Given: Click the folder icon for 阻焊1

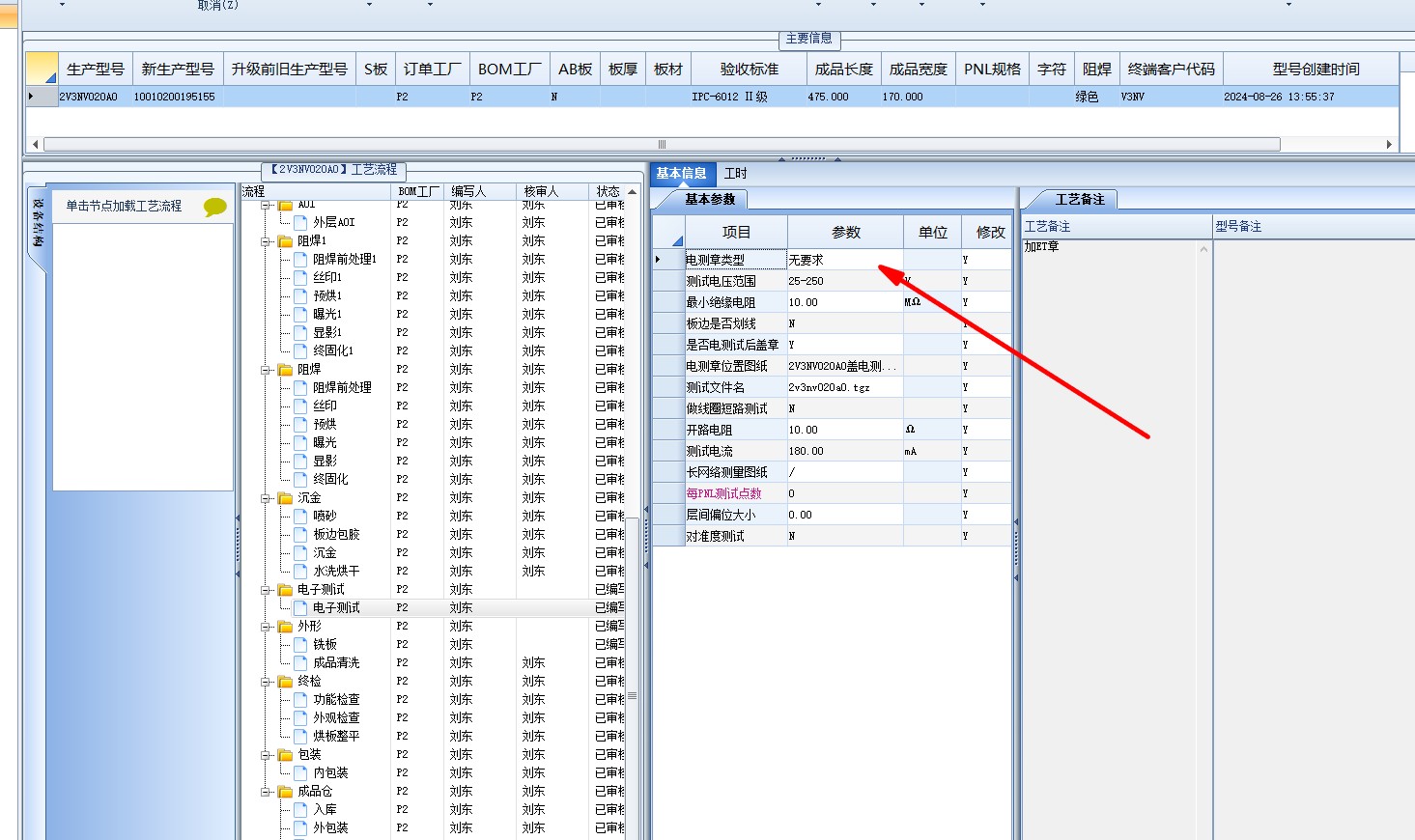Looking at the screenshot, I should click(285, 240).
